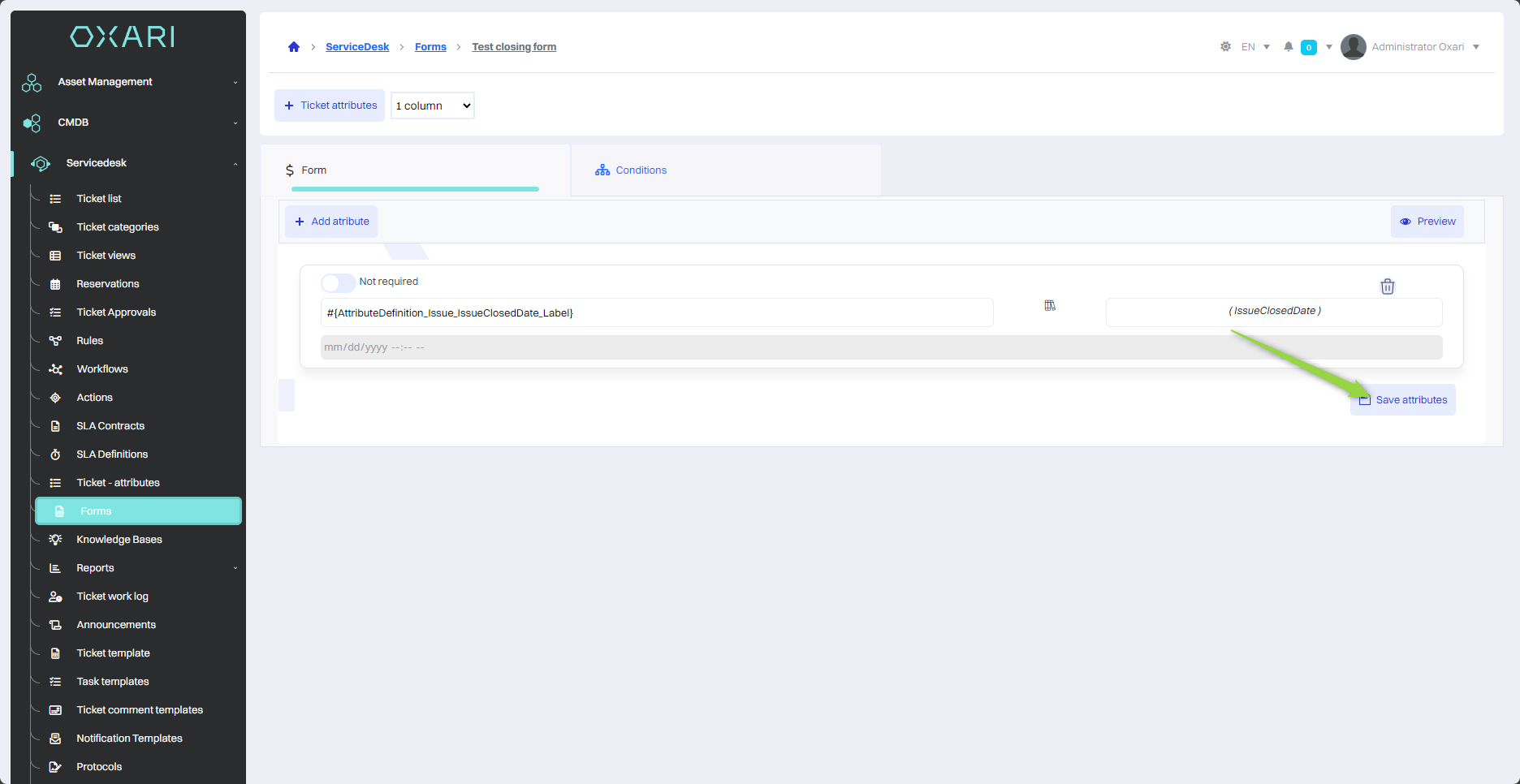The image size is (1520, 784).
Task: Click Save attributes button
Action: coord(1403,400)
